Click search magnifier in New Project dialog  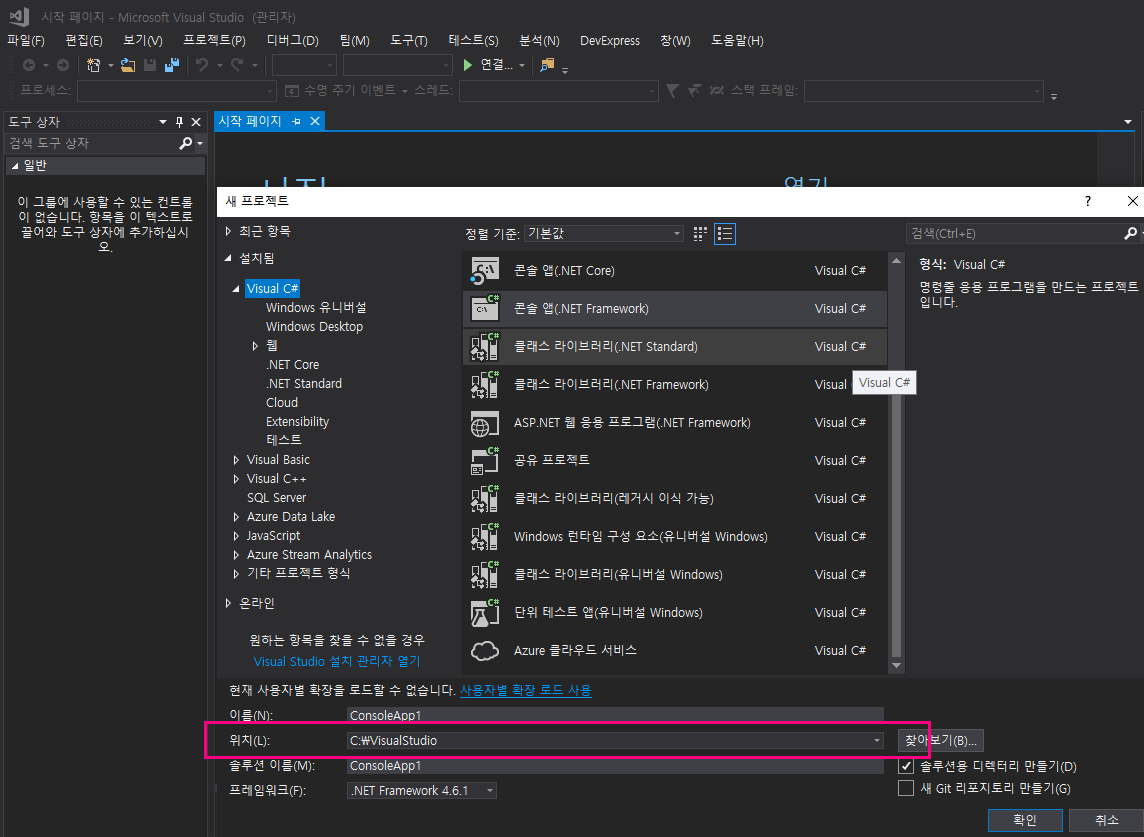[x=1130, y=234]
